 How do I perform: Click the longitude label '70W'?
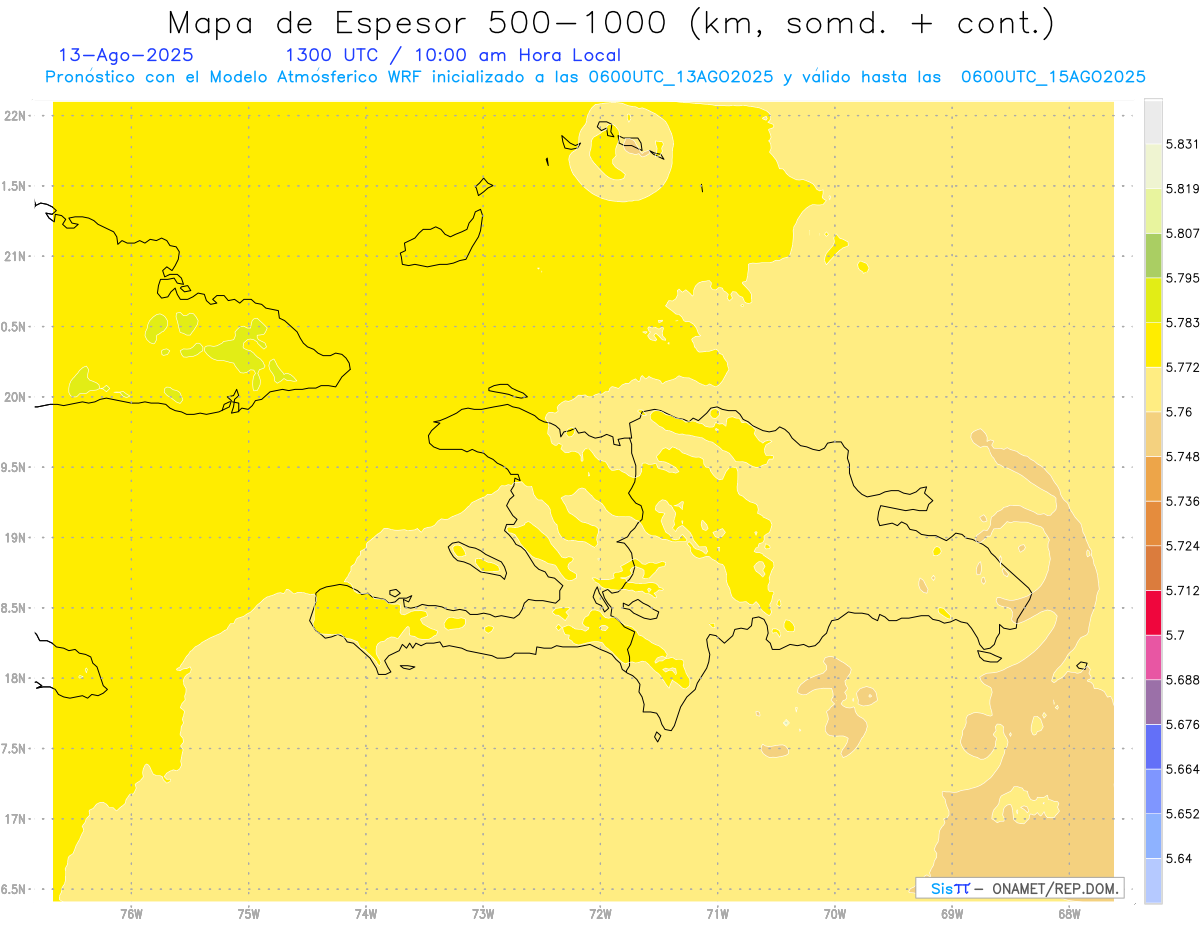coord(835,914)
